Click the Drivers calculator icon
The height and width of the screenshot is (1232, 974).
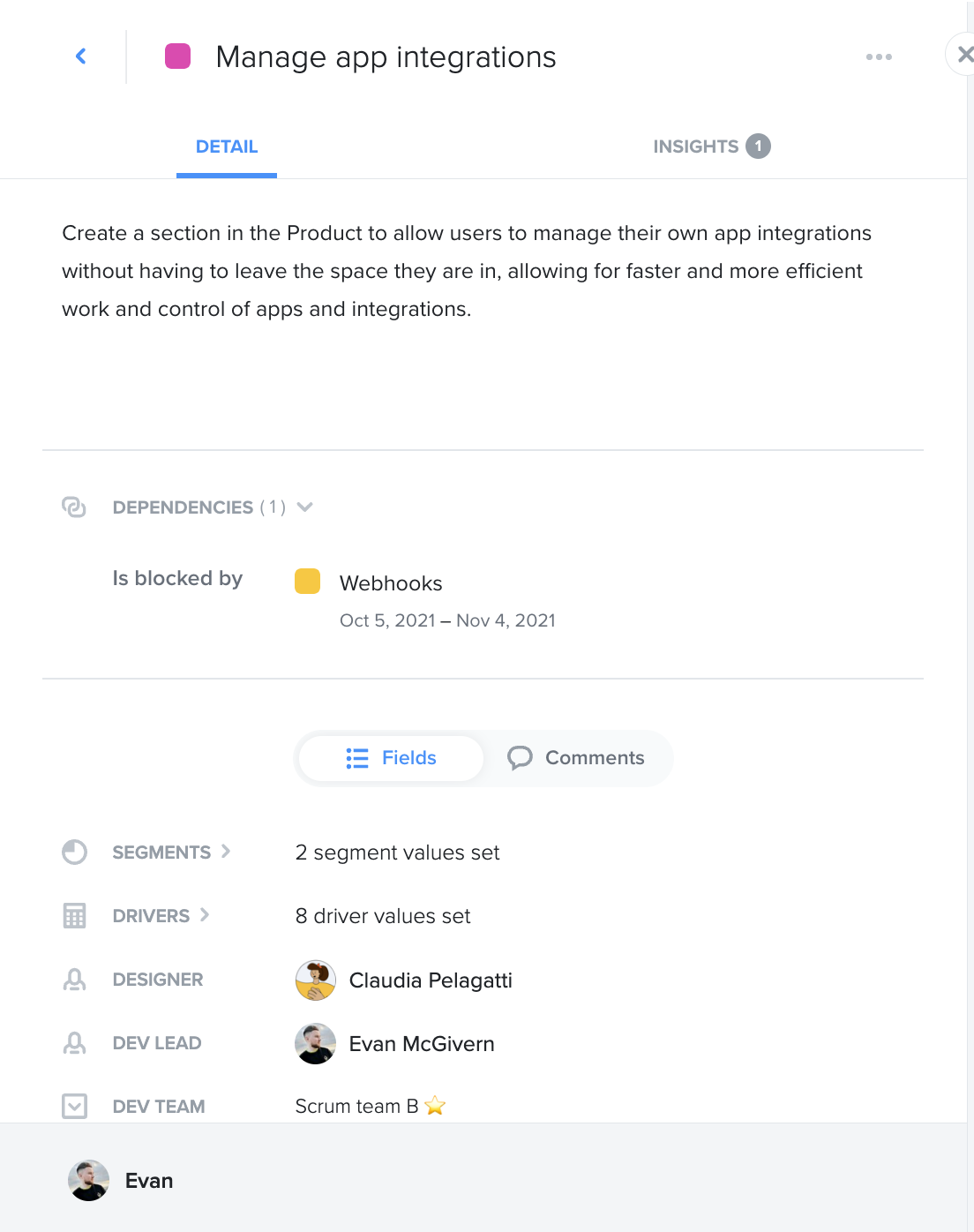coord(75,915)
